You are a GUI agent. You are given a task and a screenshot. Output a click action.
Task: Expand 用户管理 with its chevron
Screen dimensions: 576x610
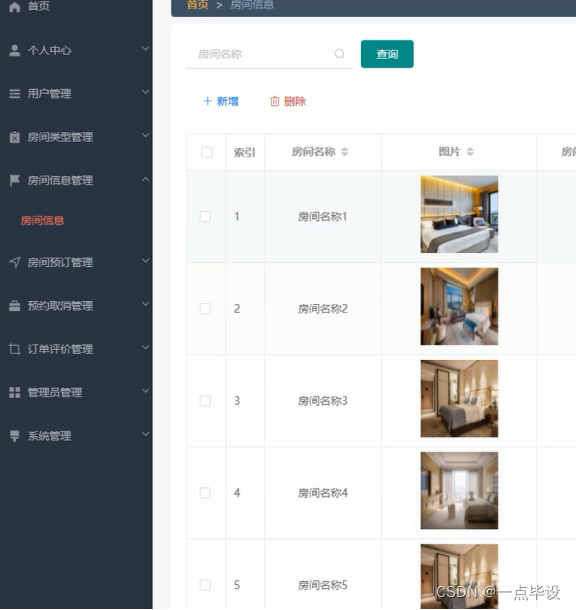tap(145, 92)
